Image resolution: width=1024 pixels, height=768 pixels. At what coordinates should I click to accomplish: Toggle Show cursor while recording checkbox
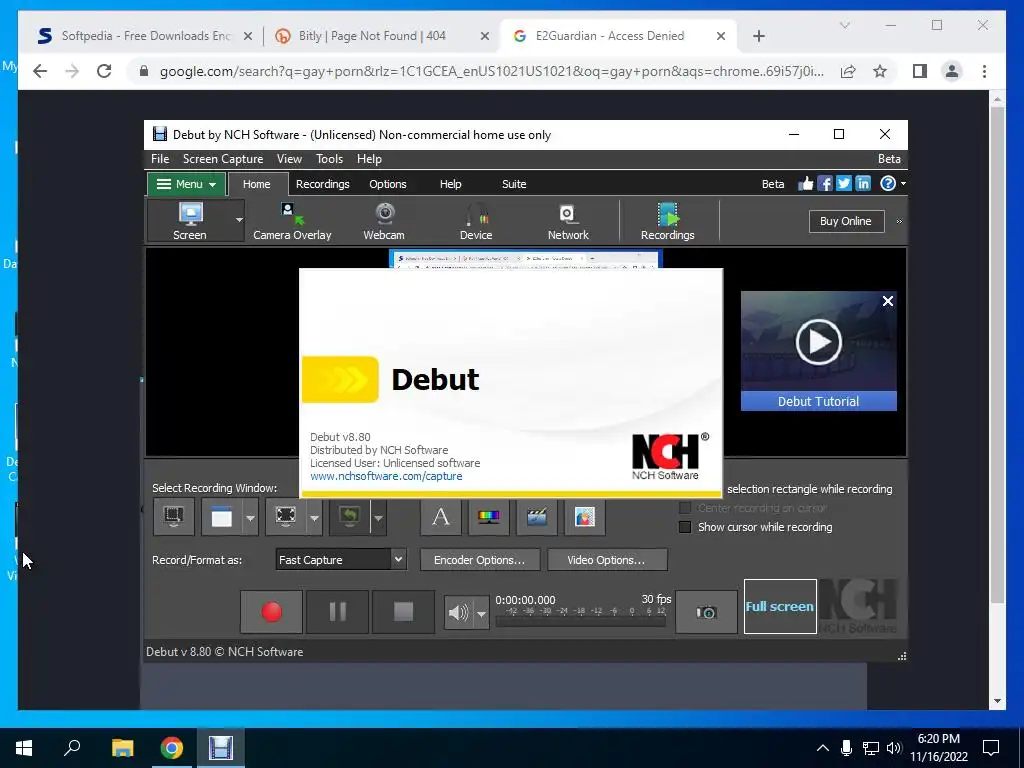[685, 527]
